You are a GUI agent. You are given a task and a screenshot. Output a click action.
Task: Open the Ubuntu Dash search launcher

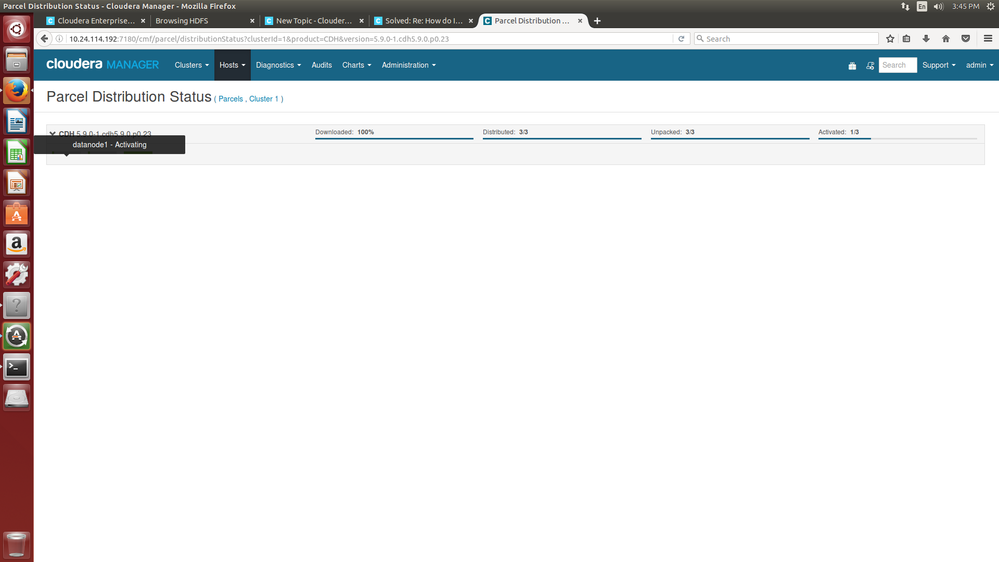click(17, 29)
